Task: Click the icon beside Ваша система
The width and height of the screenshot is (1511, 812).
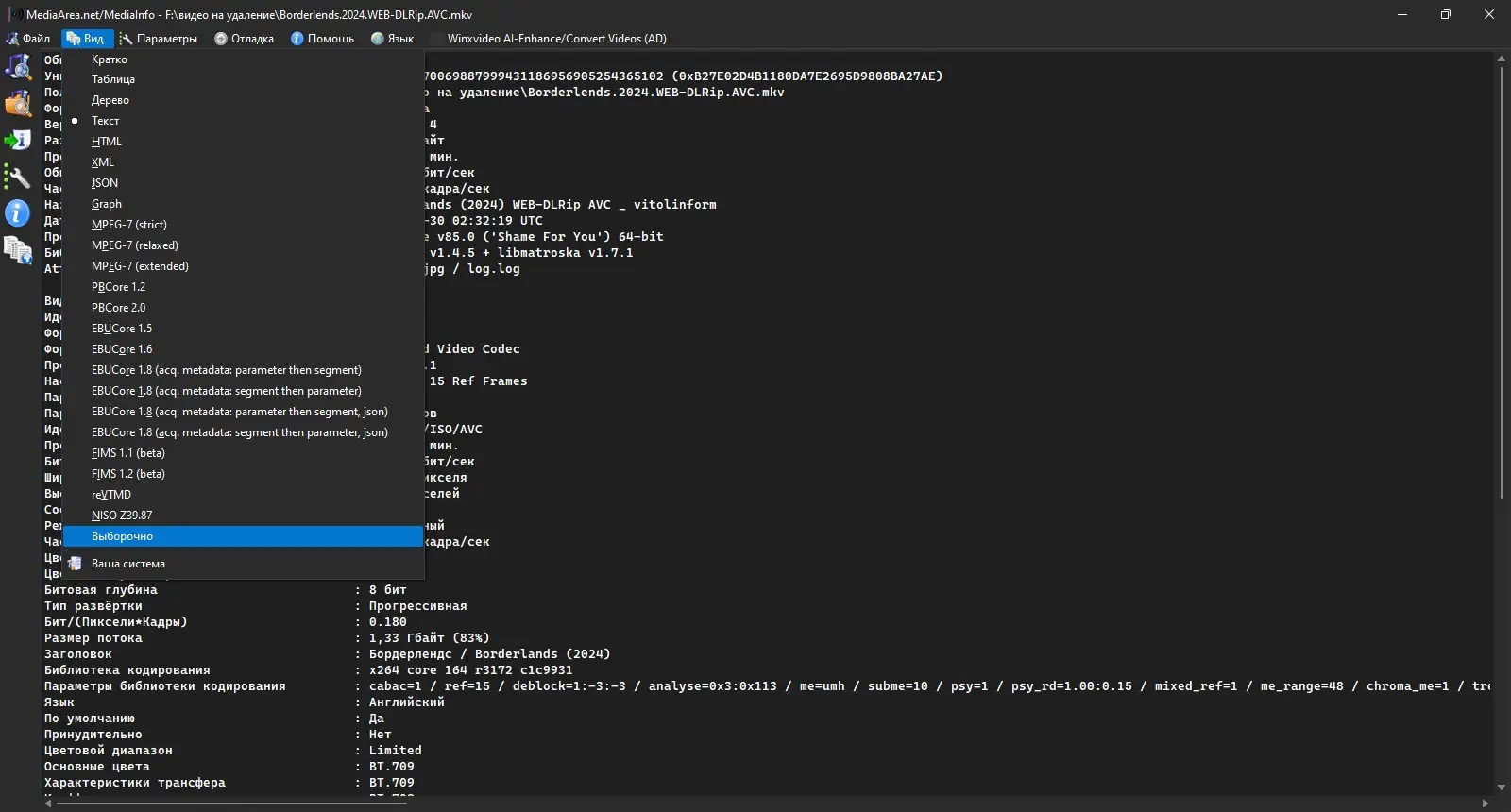Action: pos(75,564)
